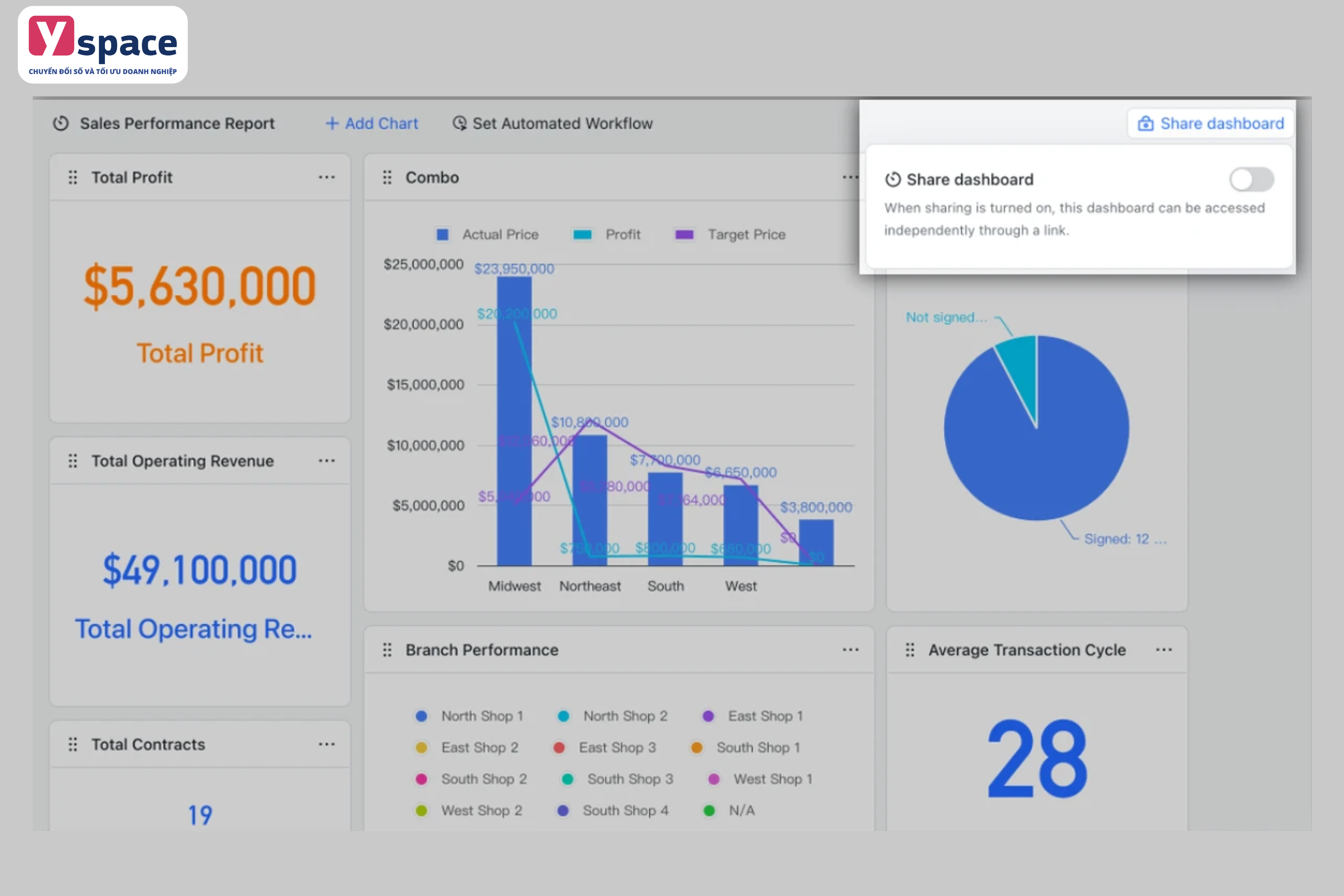
Task: Toggle East Shop 2 legend item
Action: point(467,747)
